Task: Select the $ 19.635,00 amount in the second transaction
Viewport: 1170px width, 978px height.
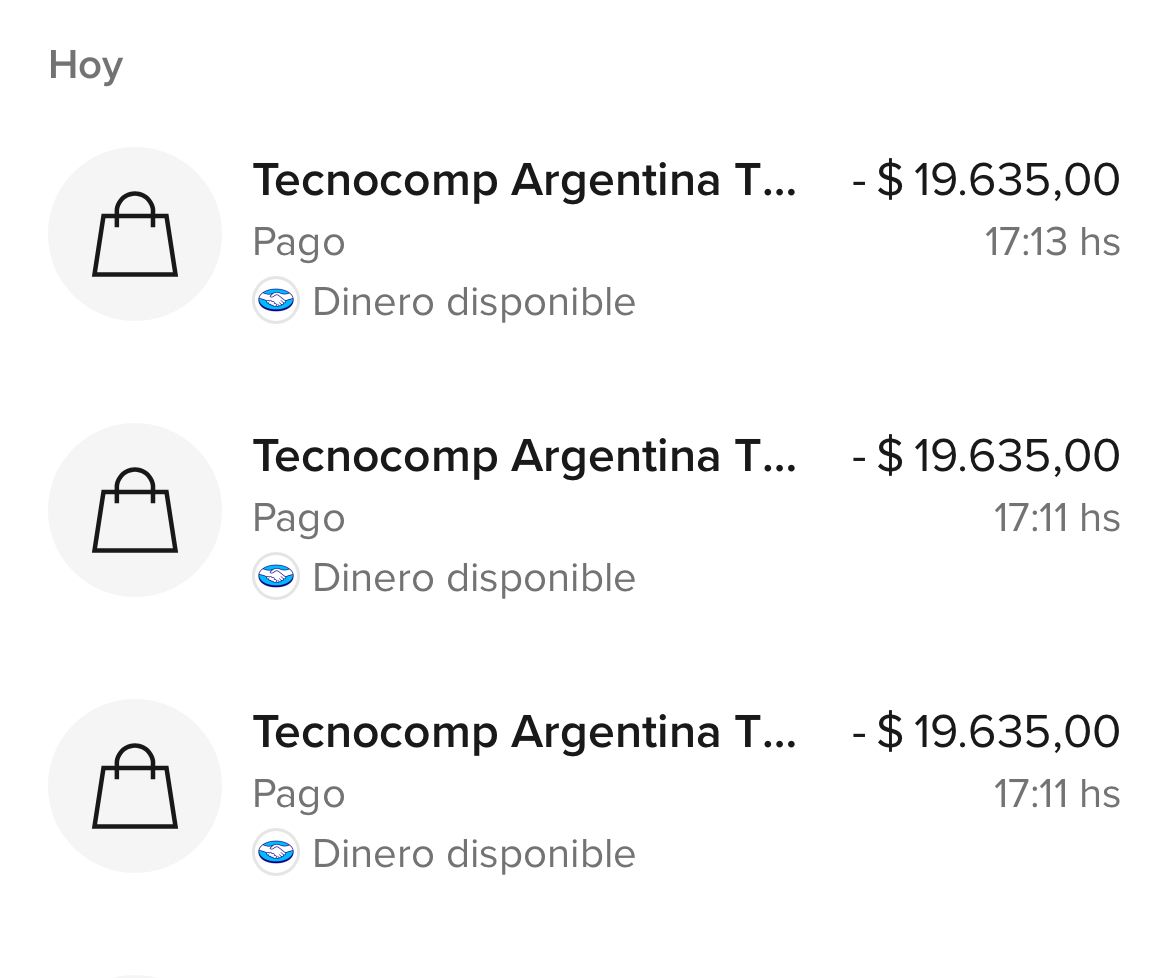Action: 986,457
